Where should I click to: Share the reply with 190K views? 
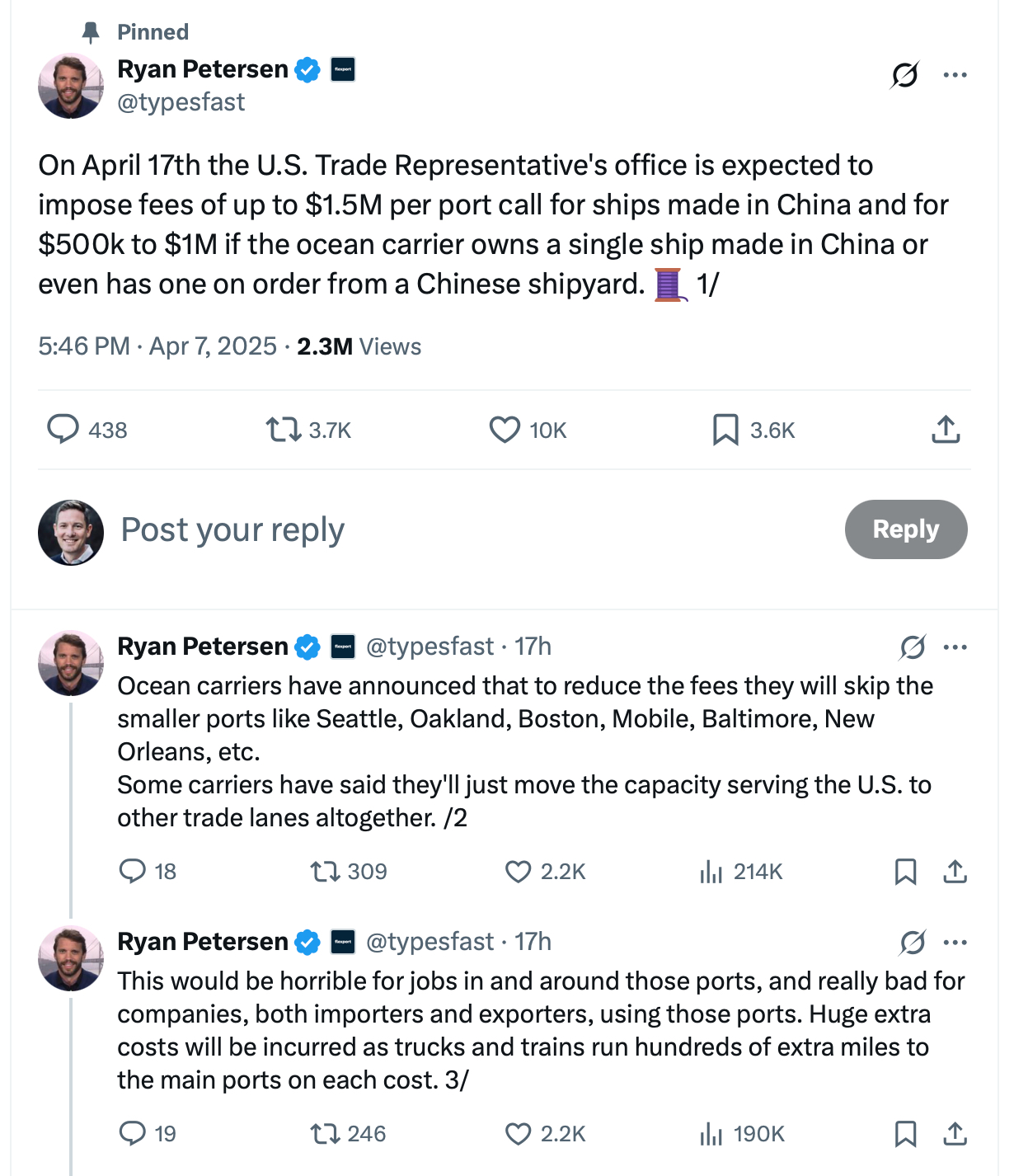955,1134
